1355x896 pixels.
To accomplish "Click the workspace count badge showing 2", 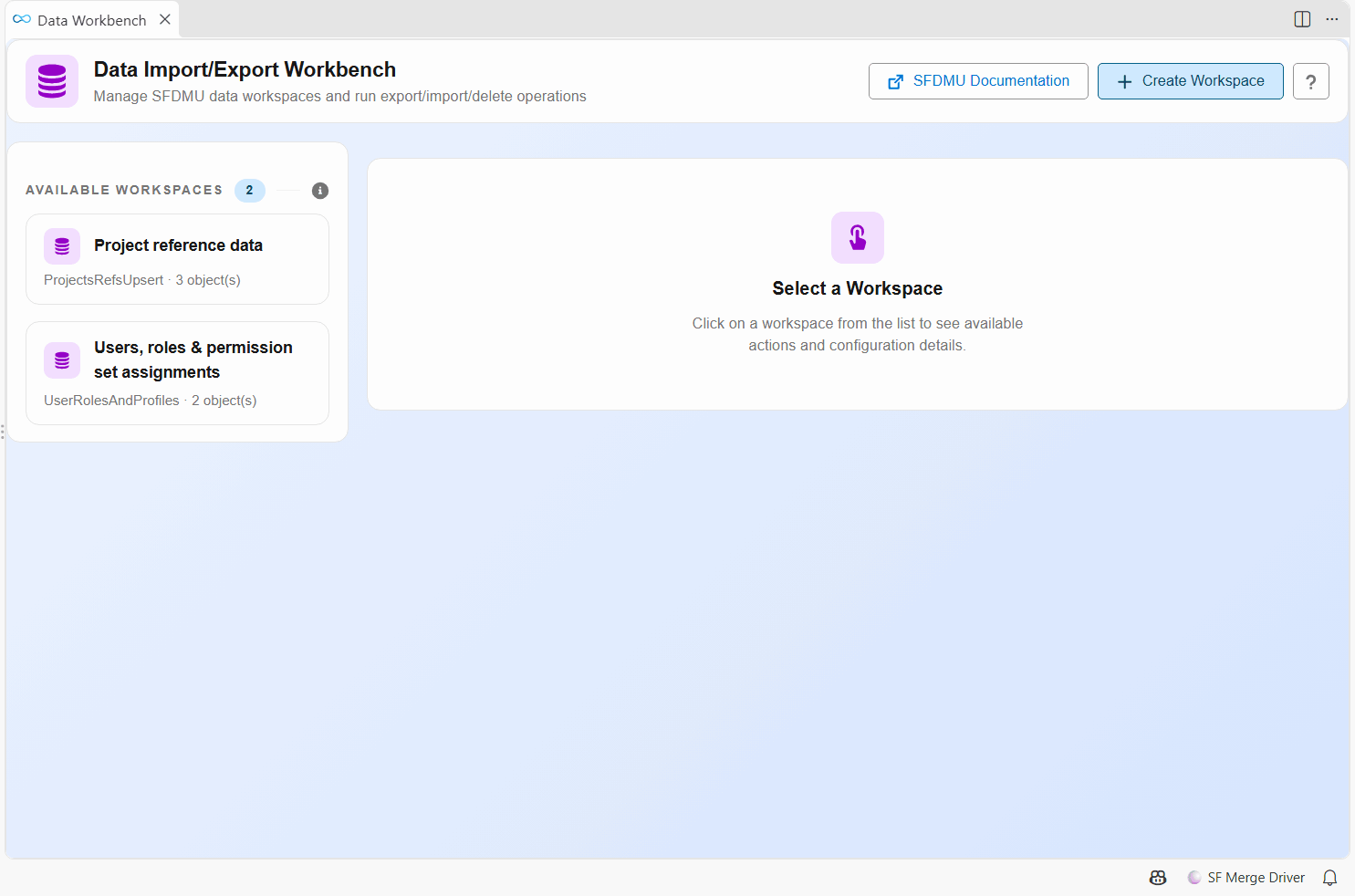I will [x=250, y=191].
